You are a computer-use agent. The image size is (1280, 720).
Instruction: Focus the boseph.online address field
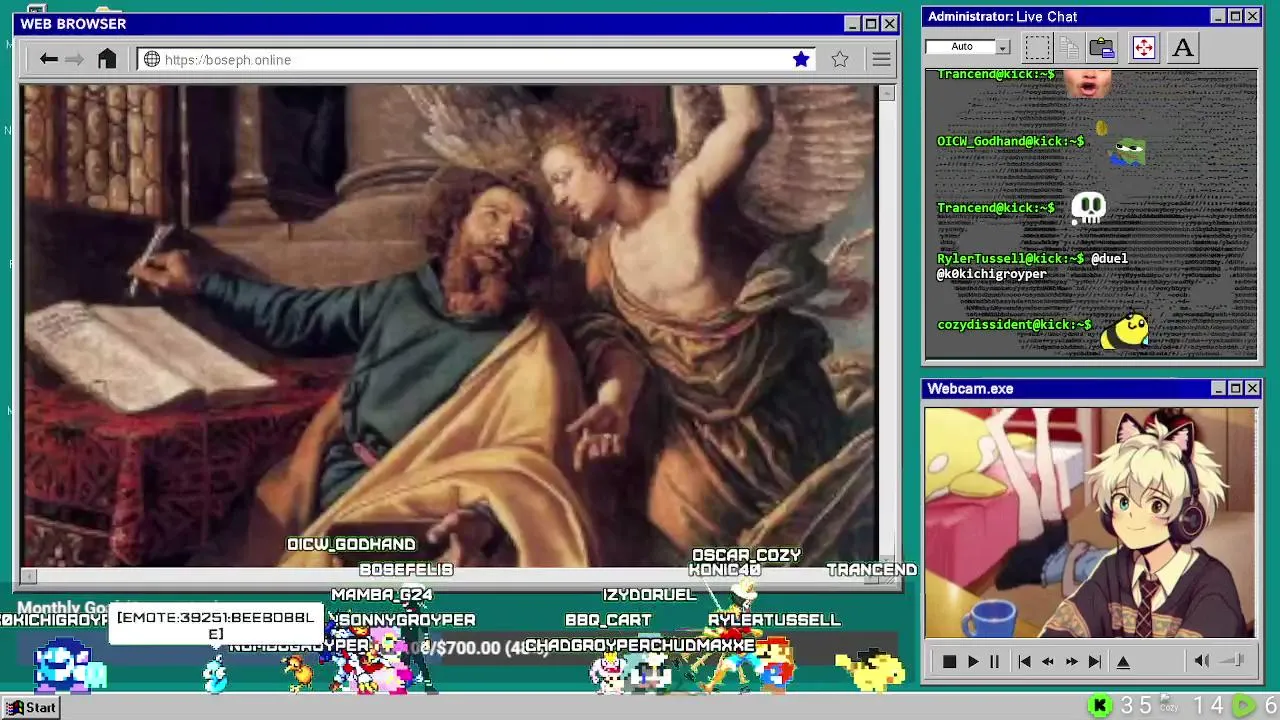pos(475,60)
